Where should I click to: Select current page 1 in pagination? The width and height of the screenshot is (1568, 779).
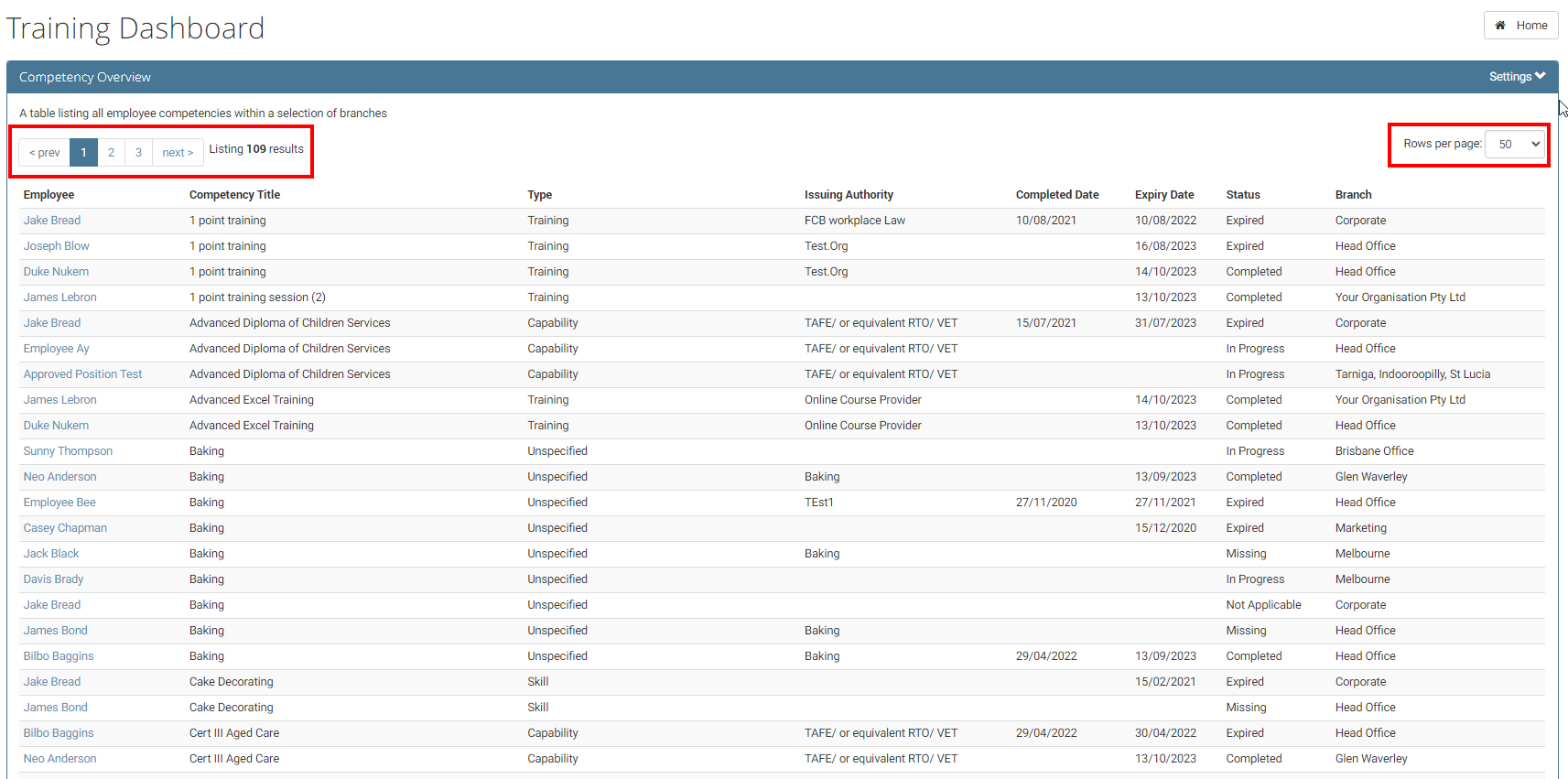point(83,153)
